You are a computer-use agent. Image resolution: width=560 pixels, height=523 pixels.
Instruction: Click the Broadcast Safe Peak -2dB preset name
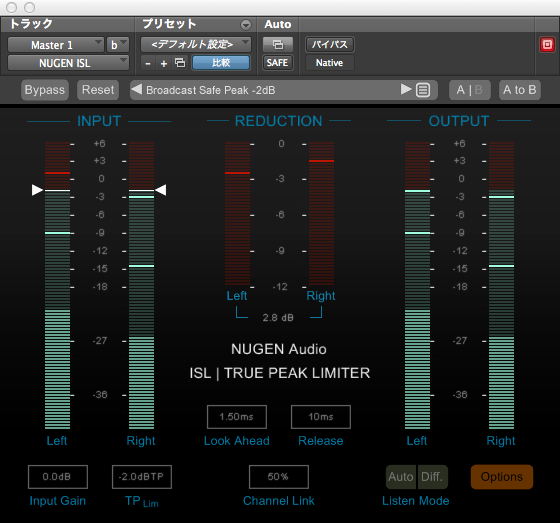pos(211,90)
